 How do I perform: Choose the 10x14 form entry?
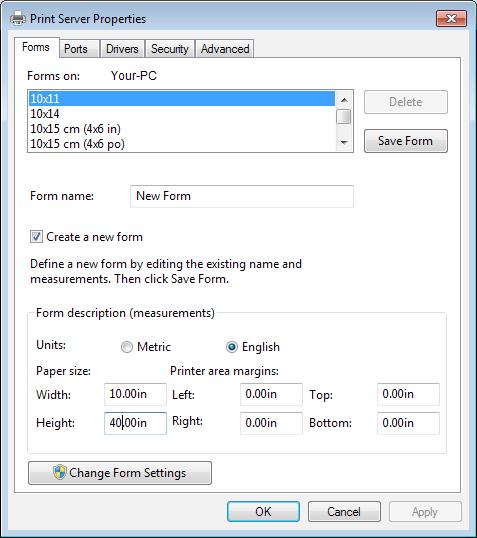(182, 114)
